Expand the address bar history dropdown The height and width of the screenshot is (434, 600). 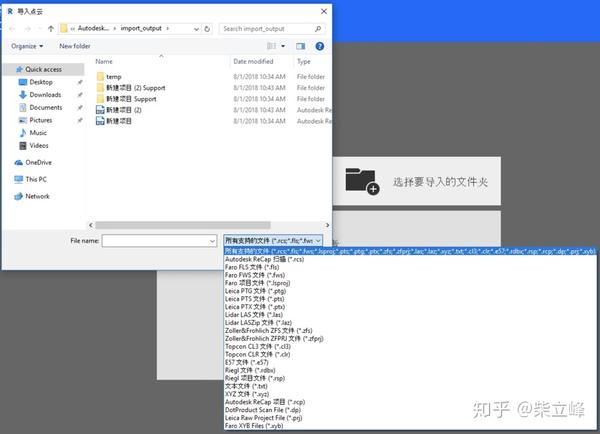click(196, 29)
